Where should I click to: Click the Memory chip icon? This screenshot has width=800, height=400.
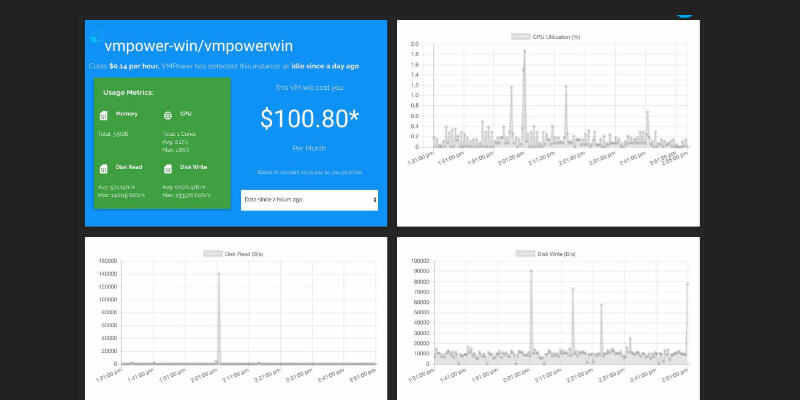104,116
